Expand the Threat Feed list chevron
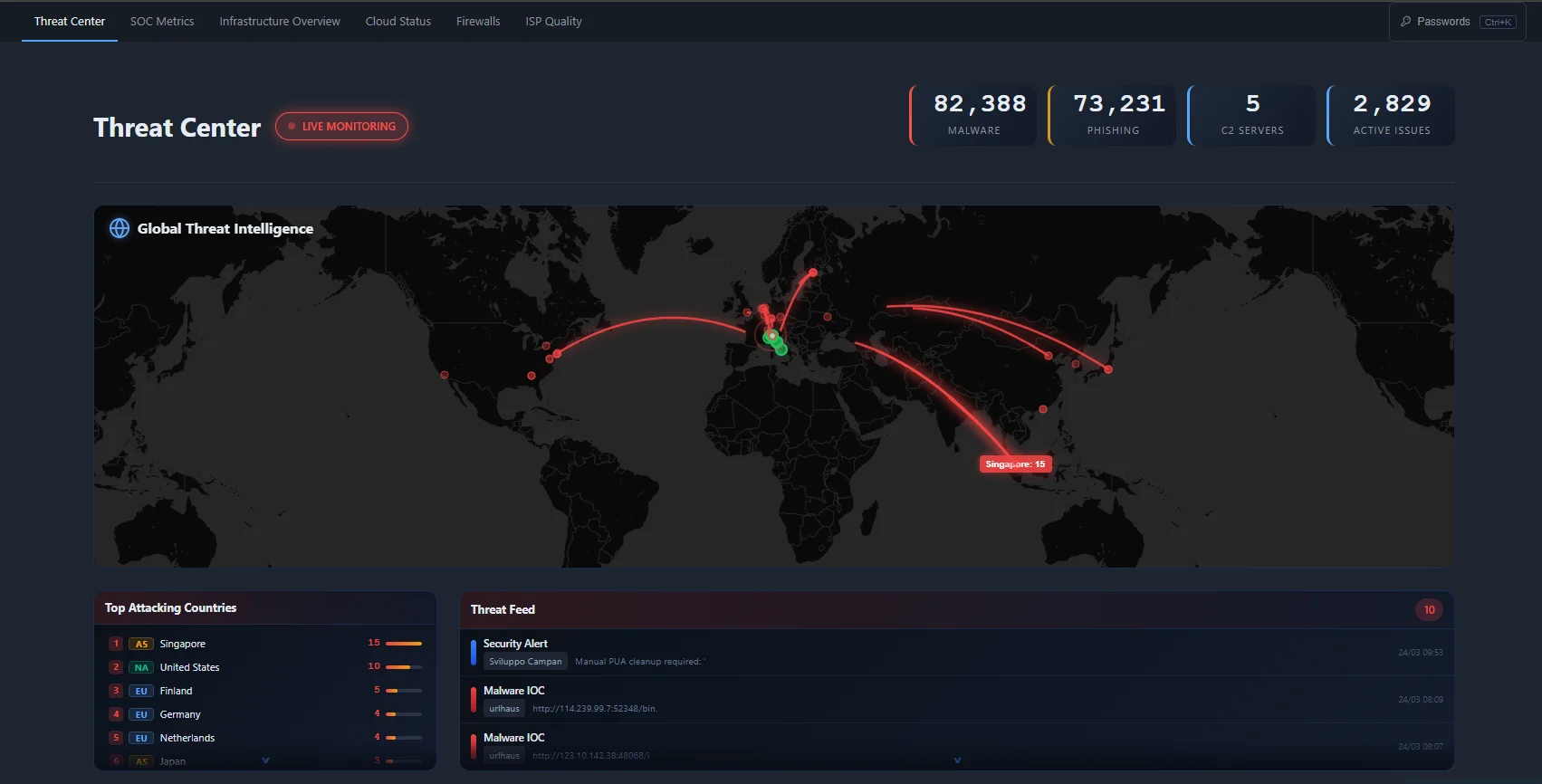Viewport: 1542px width, 784px height. pyautogui.click(x=957, y=760)
